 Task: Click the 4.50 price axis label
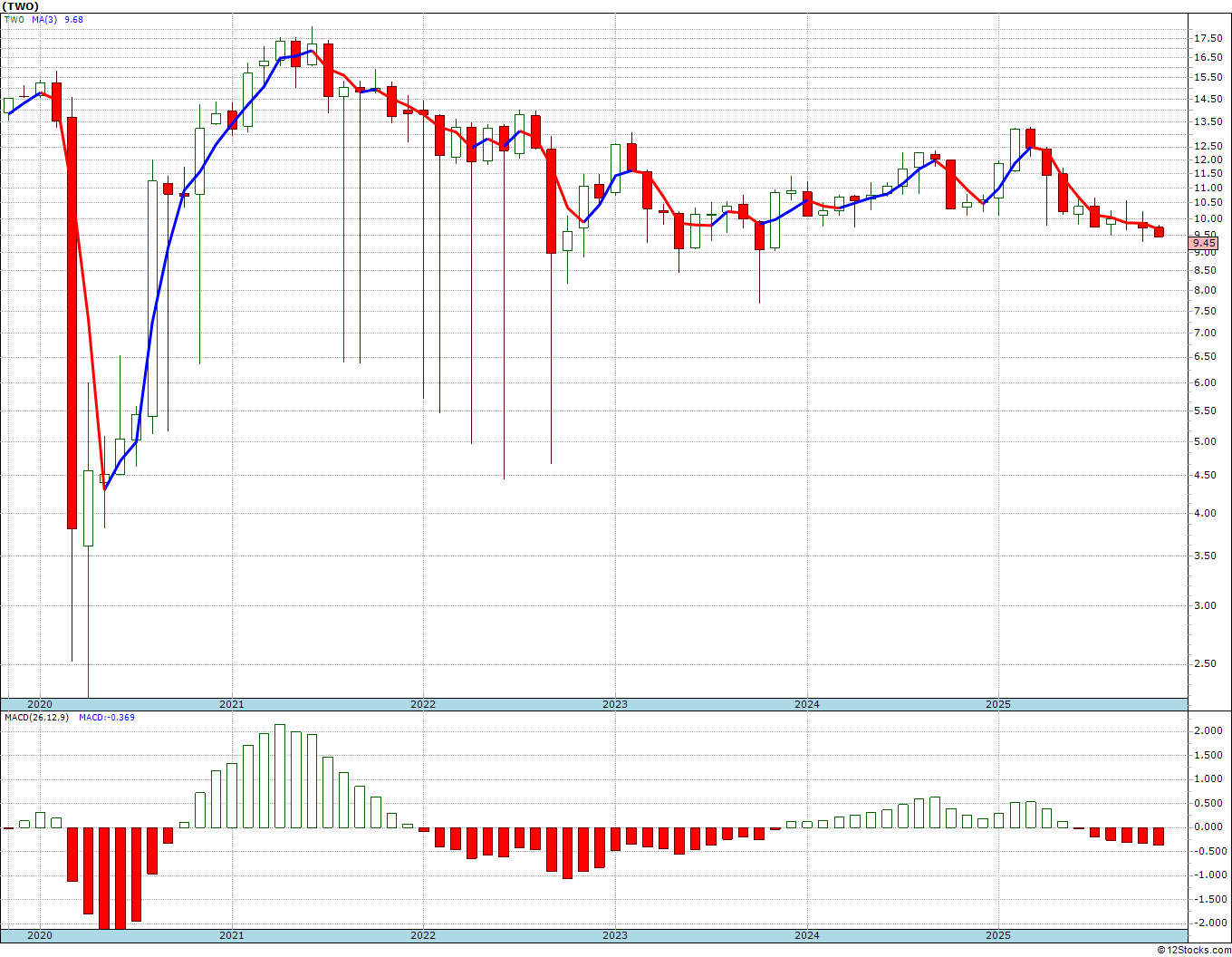tap(1206, 475)
